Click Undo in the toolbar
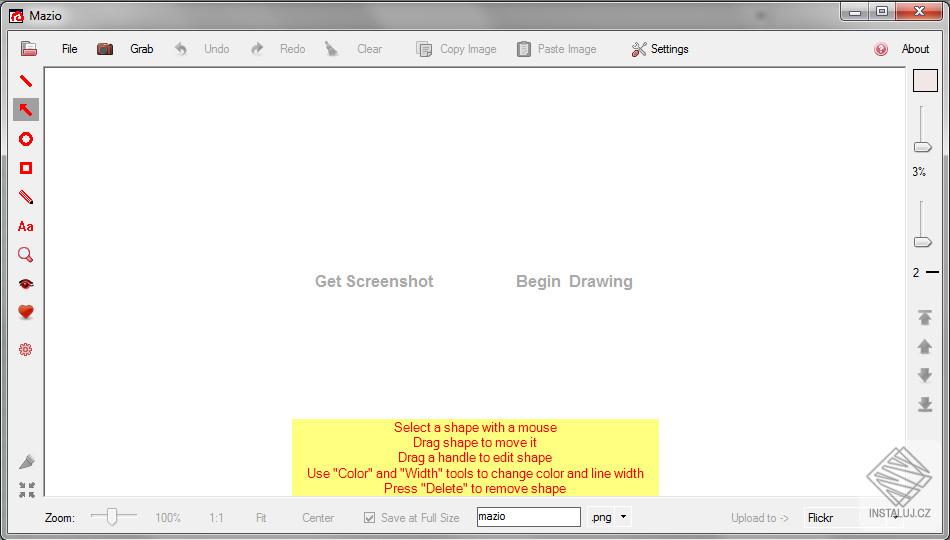 click(216, 49)
